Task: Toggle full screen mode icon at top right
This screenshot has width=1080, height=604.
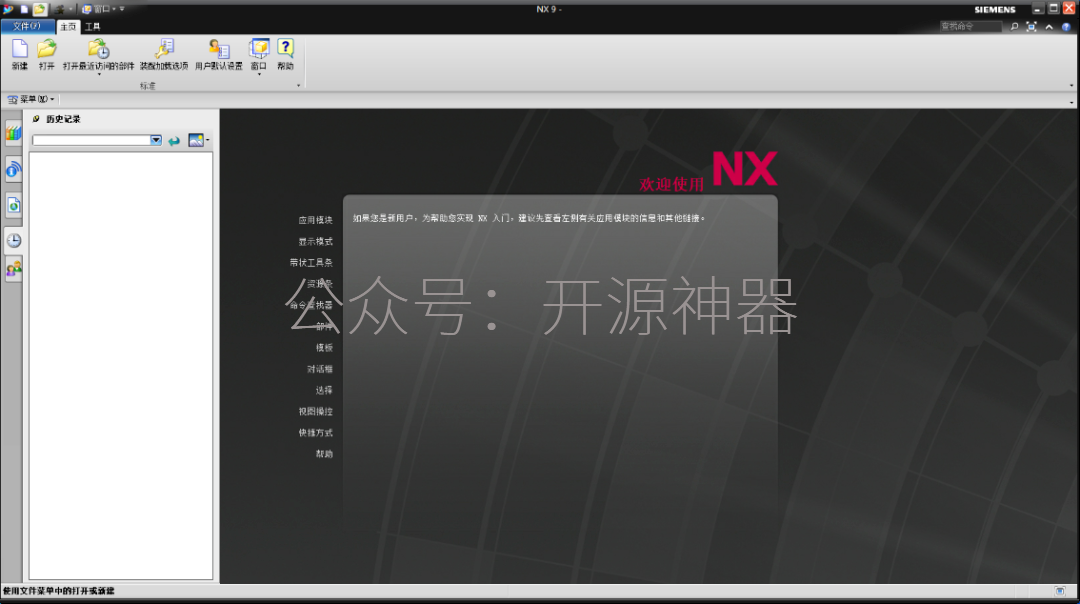Action: click(1031, 26)
